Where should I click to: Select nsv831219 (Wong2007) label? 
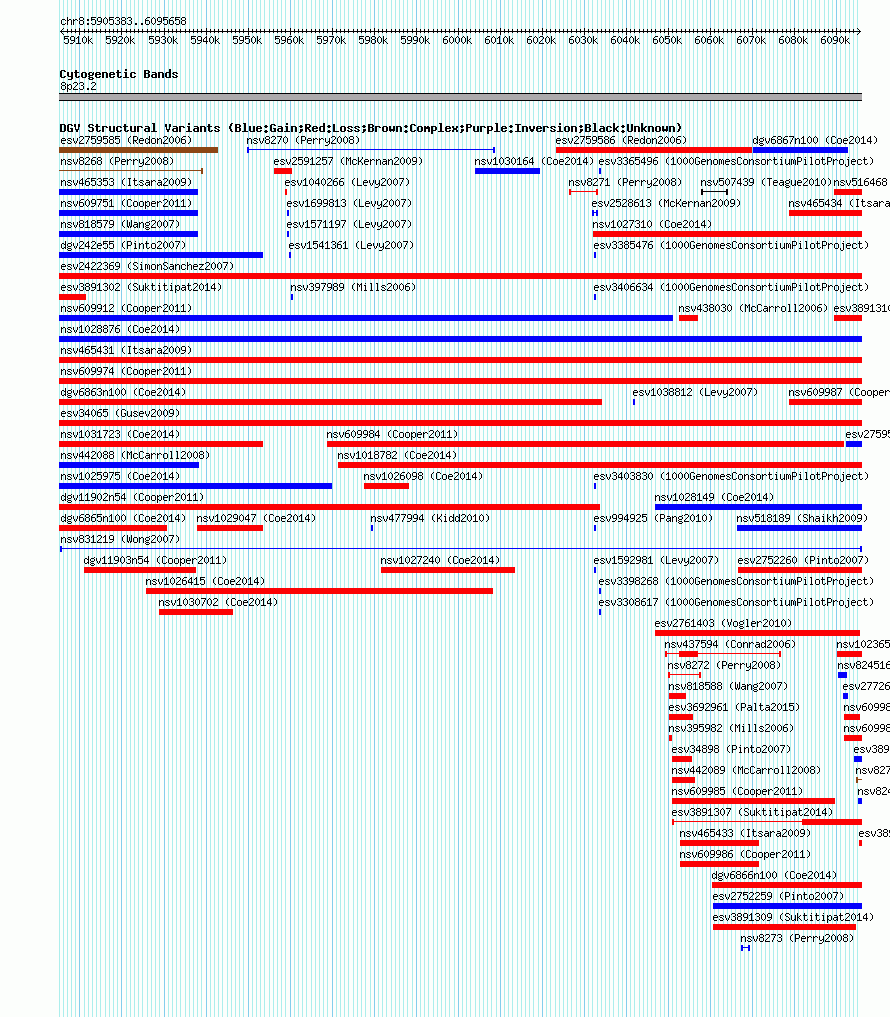(120, 540)
